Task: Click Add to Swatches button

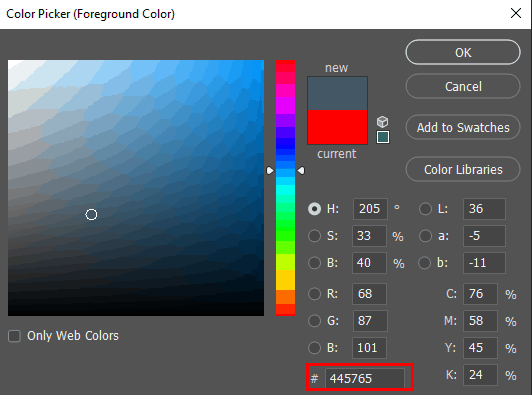Action: coord(463,127)
